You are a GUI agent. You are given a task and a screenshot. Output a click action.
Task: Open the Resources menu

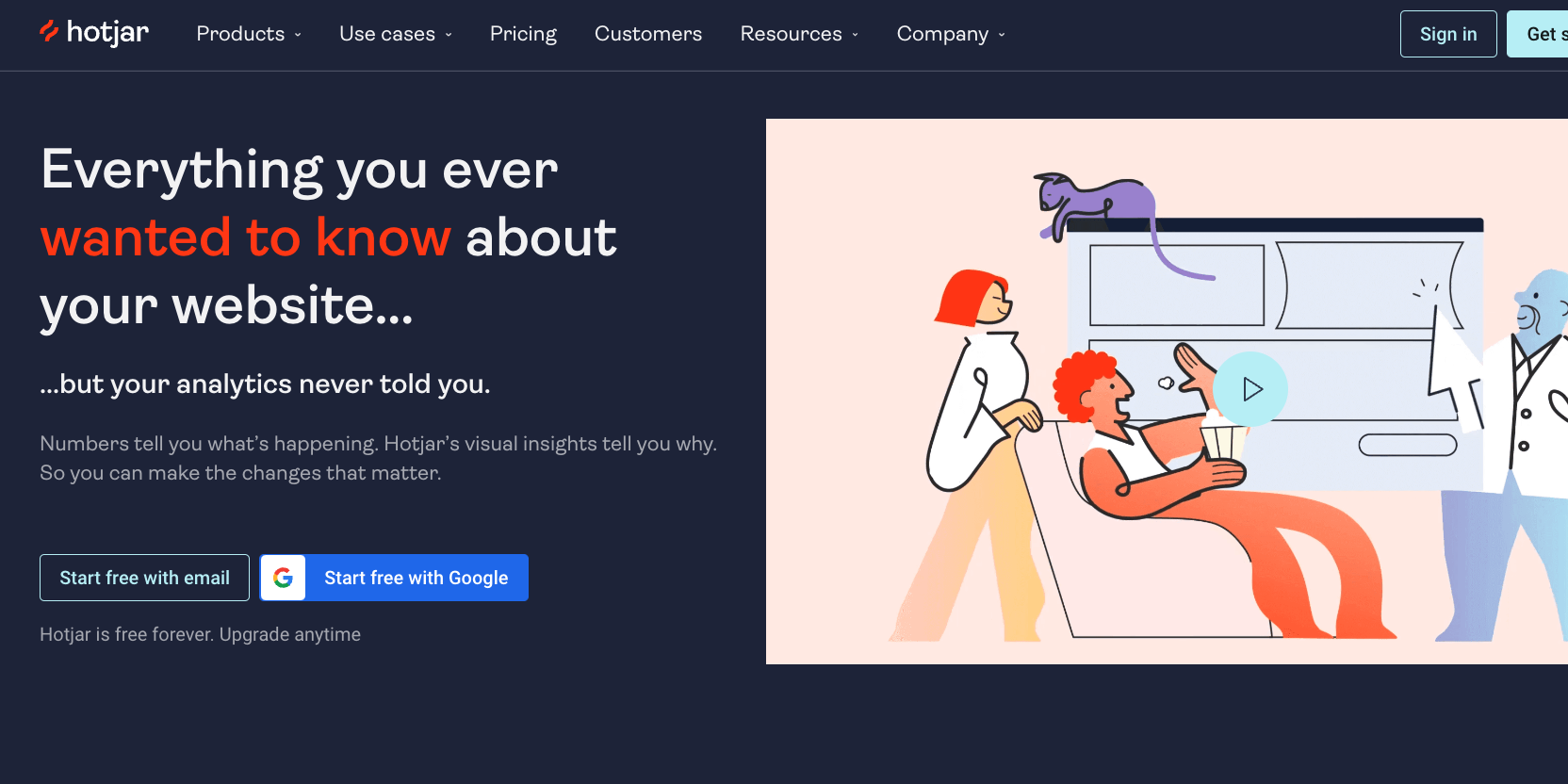(791, 34)
